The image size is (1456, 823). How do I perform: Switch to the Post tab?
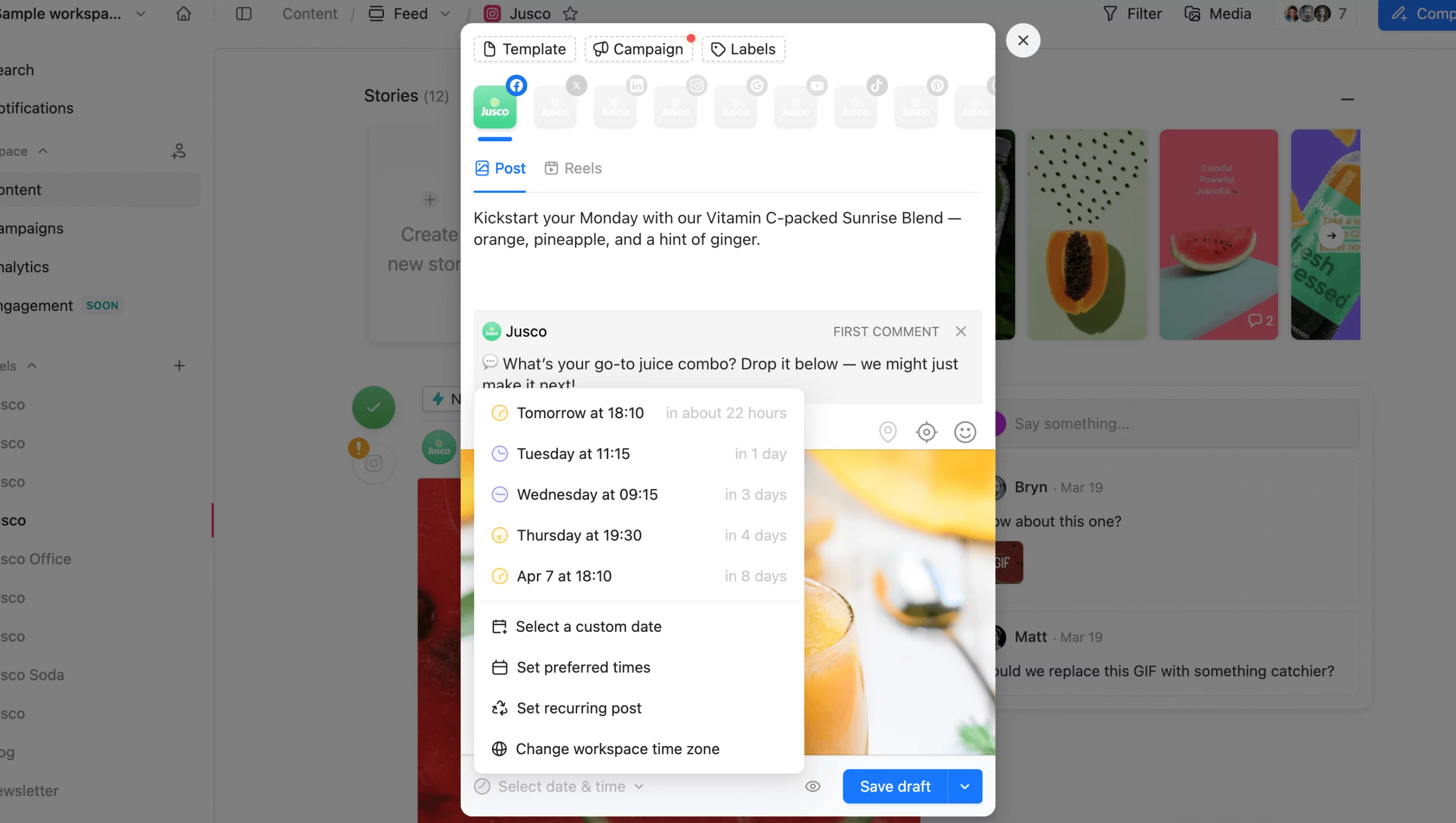(x=500, y=168)
